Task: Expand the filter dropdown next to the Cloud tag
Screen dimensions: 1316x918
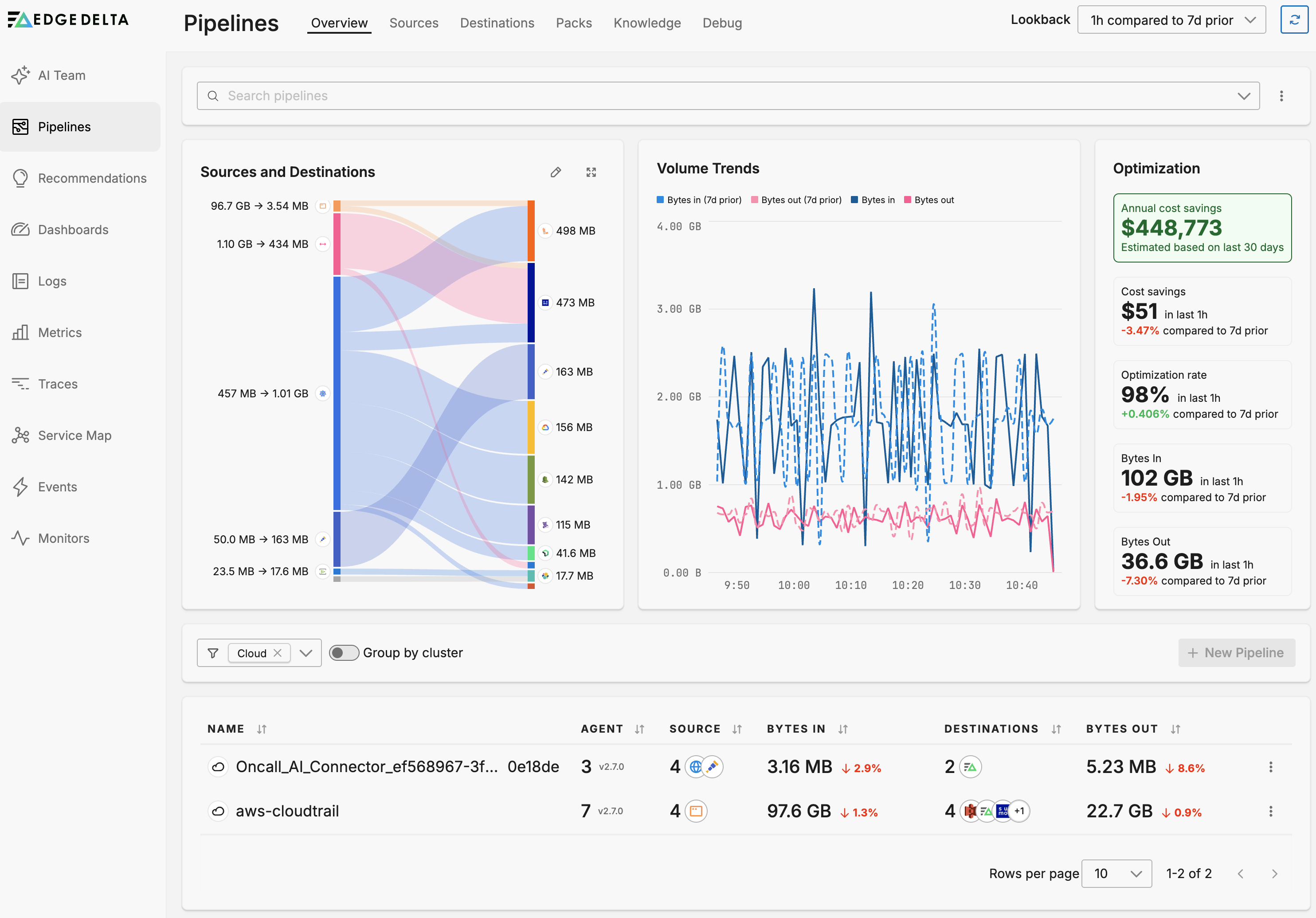Action: 306,653
